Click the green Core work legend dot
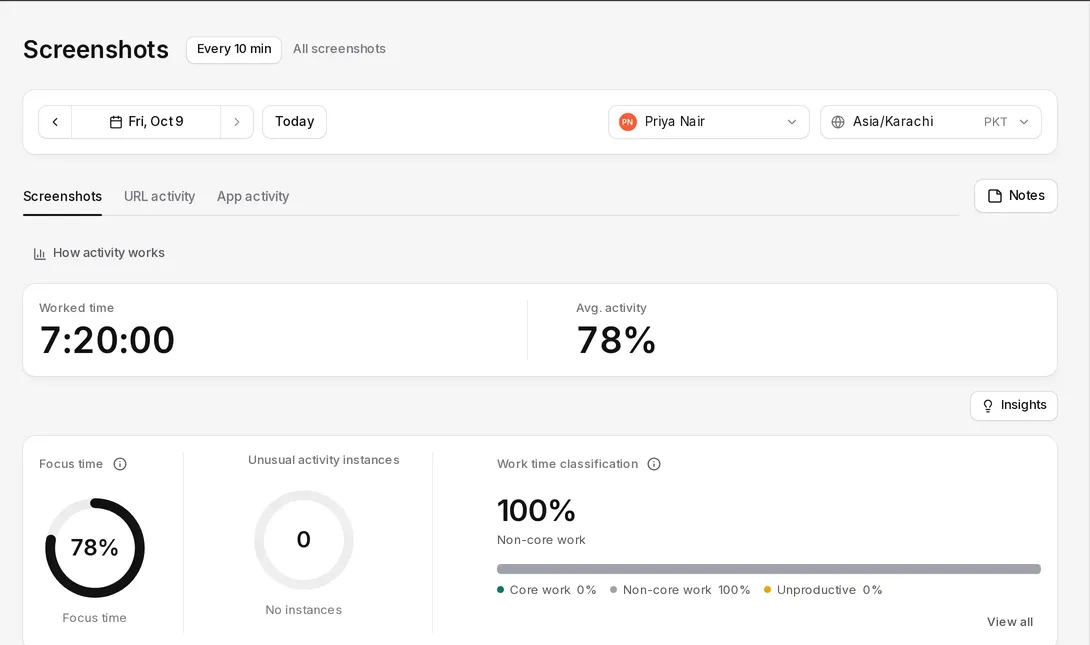The width and height of the screenshot is (1090, 645). coord(501,590)
